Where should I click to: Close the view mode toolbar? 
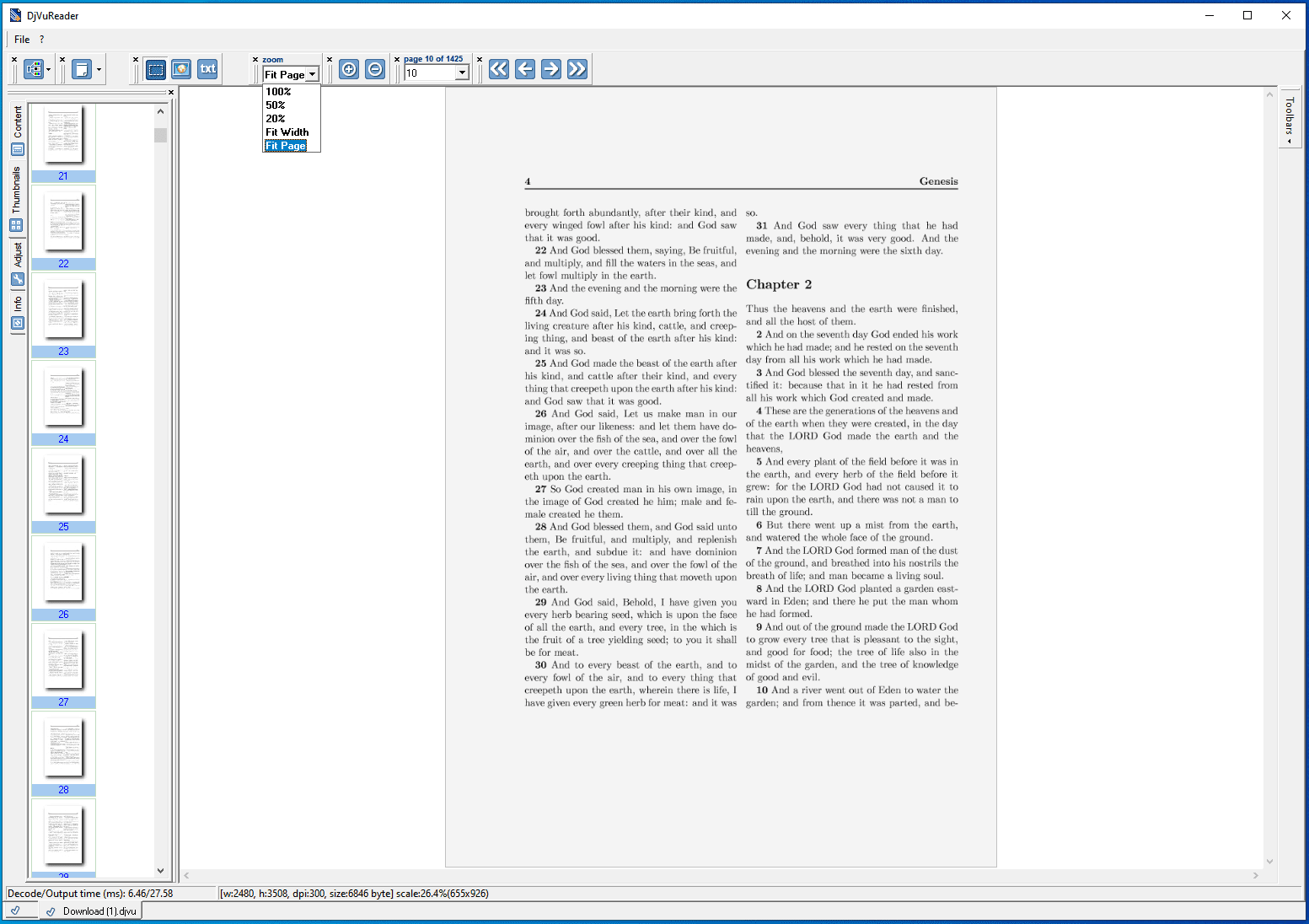14,59
